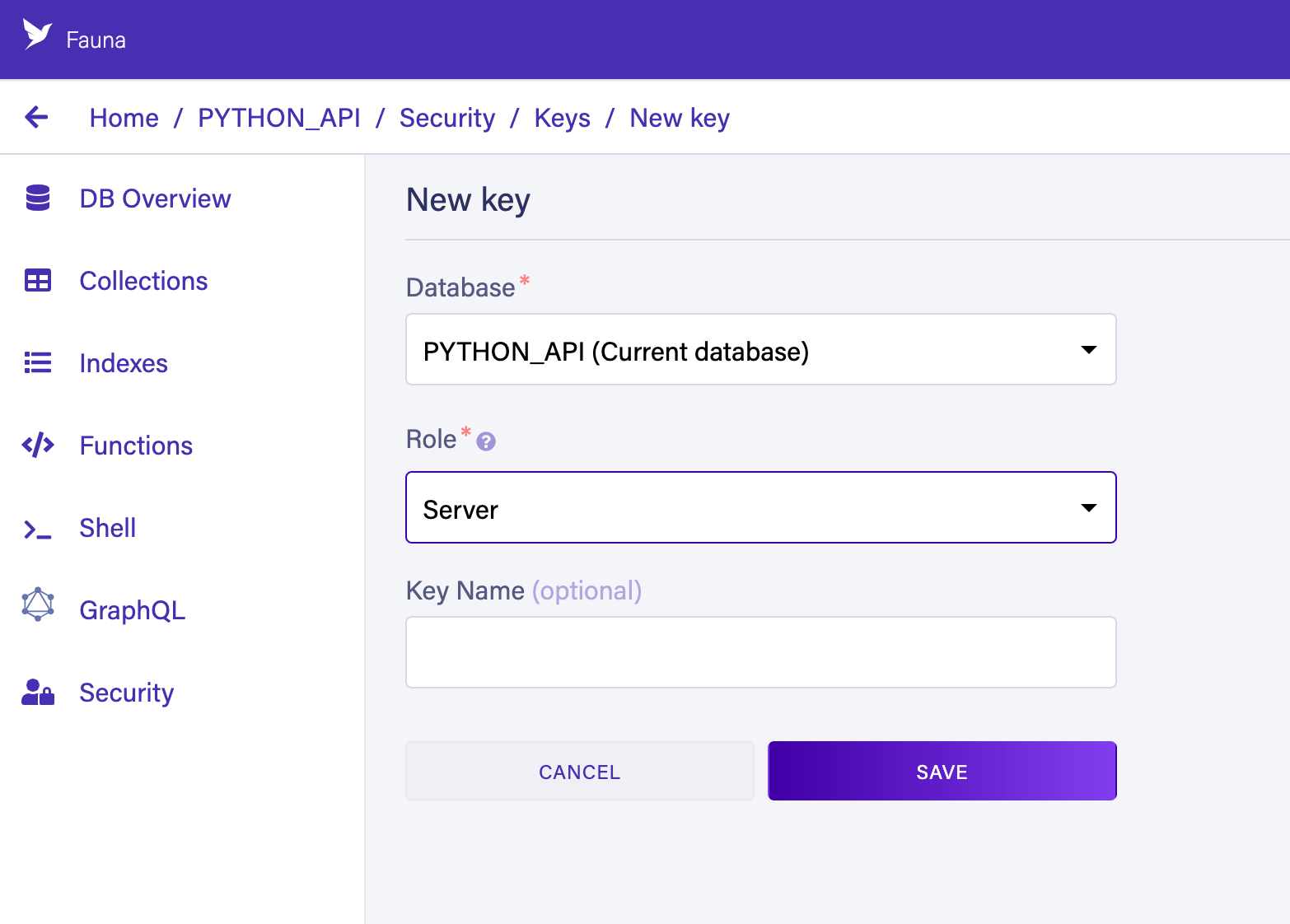Click the Collections table icon
The width and height of the screenshot is (1290, 924).
38,281
